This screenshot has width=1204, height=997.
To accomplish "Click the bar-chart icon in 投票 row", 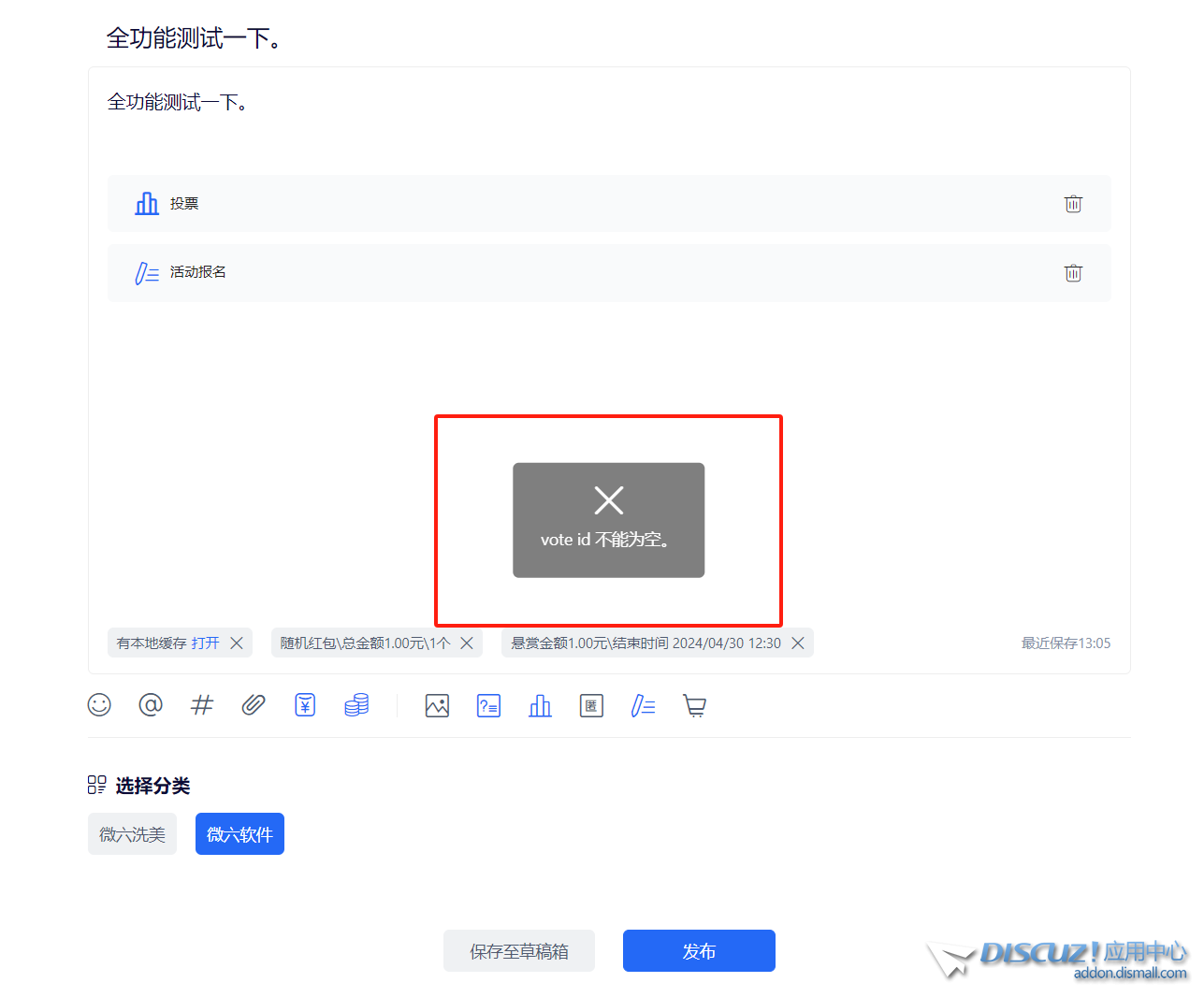I will point(147,203).
